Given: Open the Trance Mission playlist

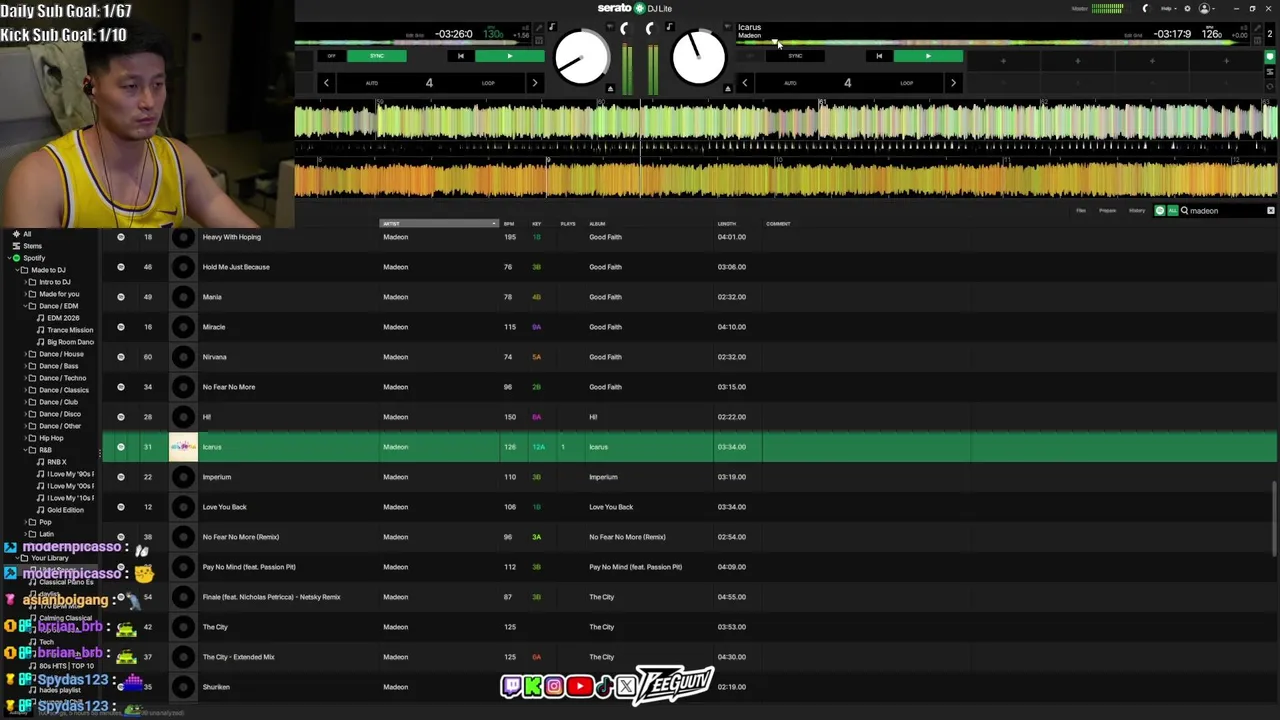Looking at the screenshot, I should click(x=69, y=330).
